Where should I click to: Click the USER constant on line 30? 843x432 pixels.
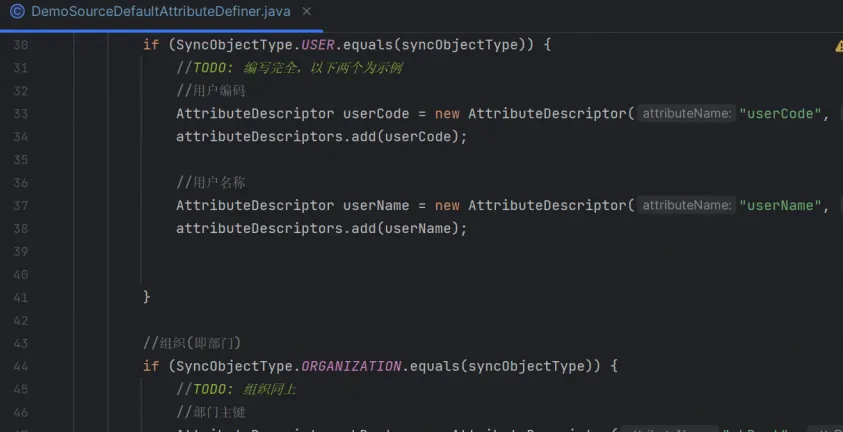[x=318, y=45]
